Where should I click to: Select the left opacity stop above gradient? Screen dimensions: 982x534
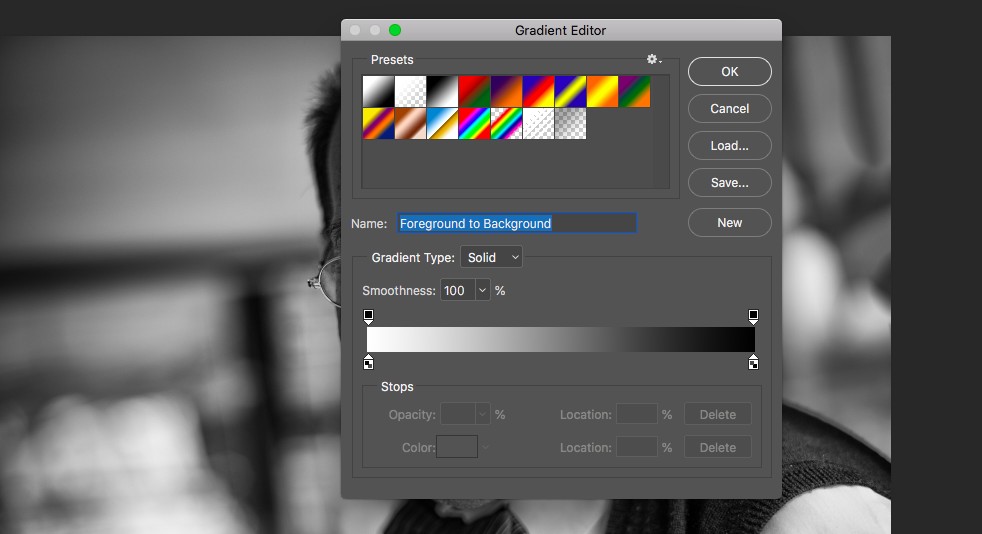point(368,316)
